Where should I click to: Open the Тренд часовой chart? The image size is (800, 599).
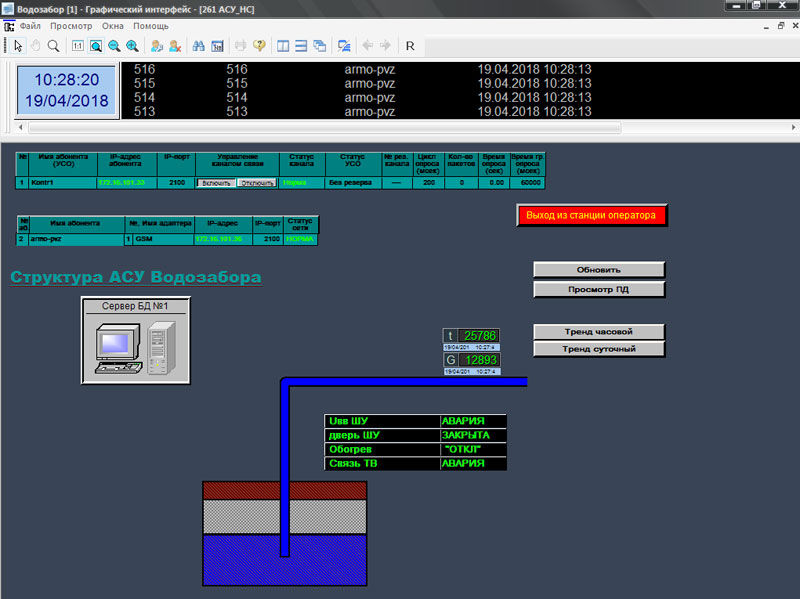[x=599, y=332]
